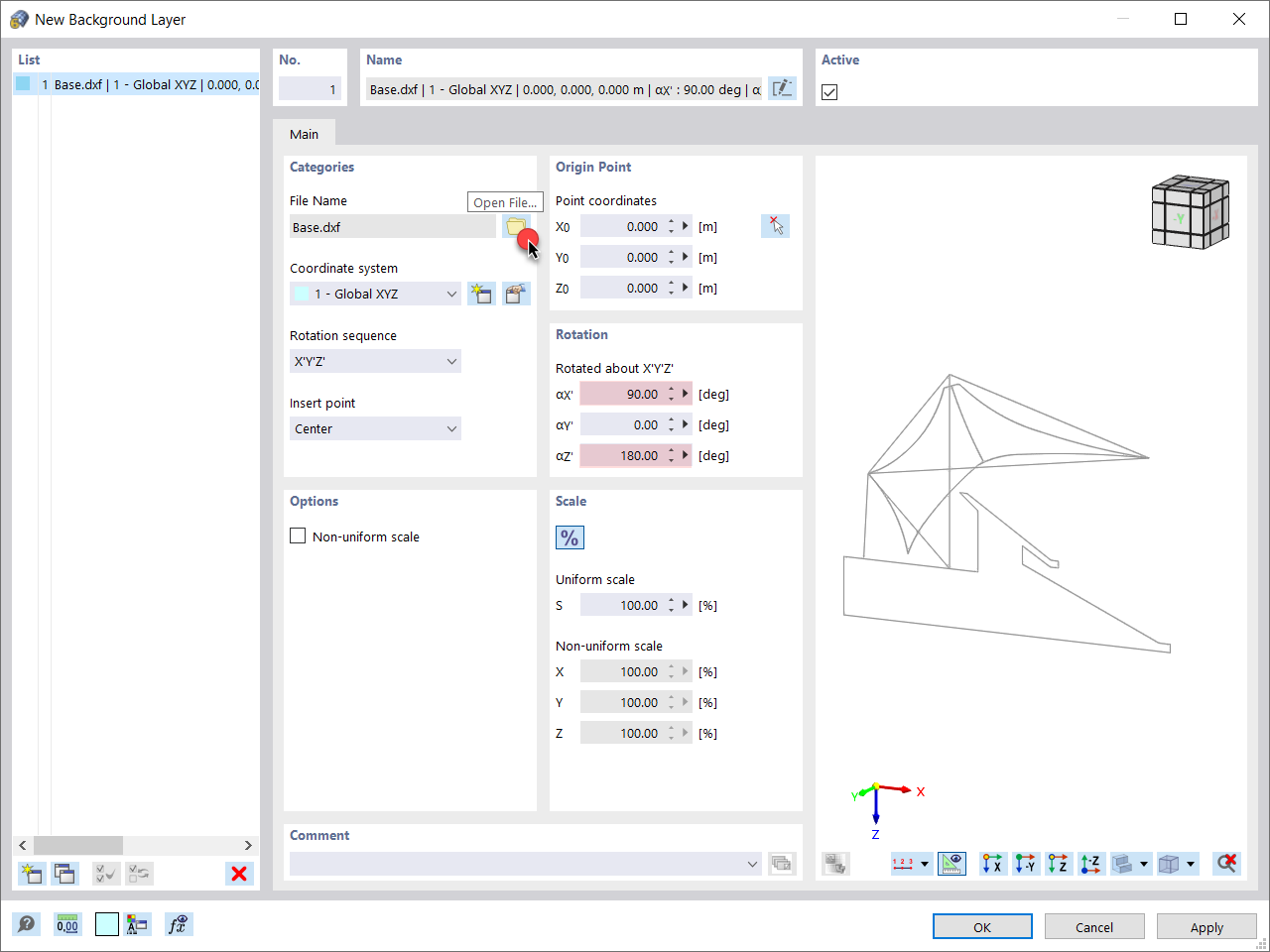Click the αZ' rotation field showing 180.00
This screenshot has height=952, width=1270.
pos(621,455)
